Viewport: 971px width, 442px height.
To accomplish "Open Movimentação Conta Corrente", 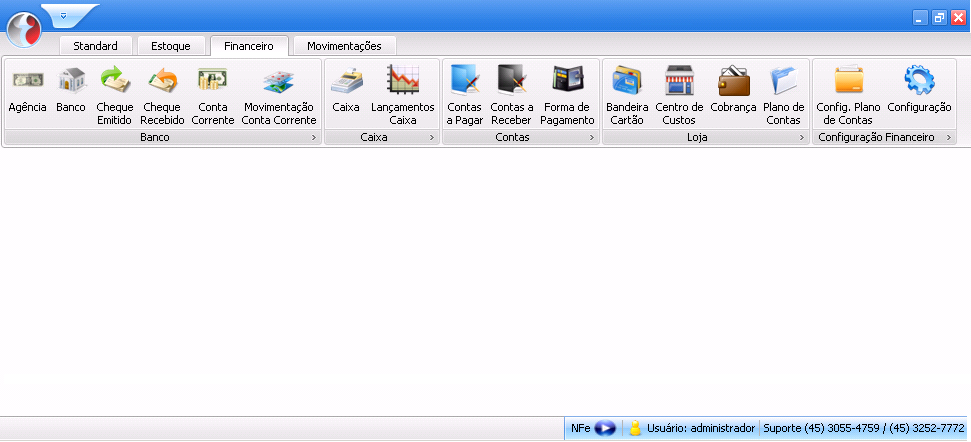I will pyautogui.click(x=279, y=95).
